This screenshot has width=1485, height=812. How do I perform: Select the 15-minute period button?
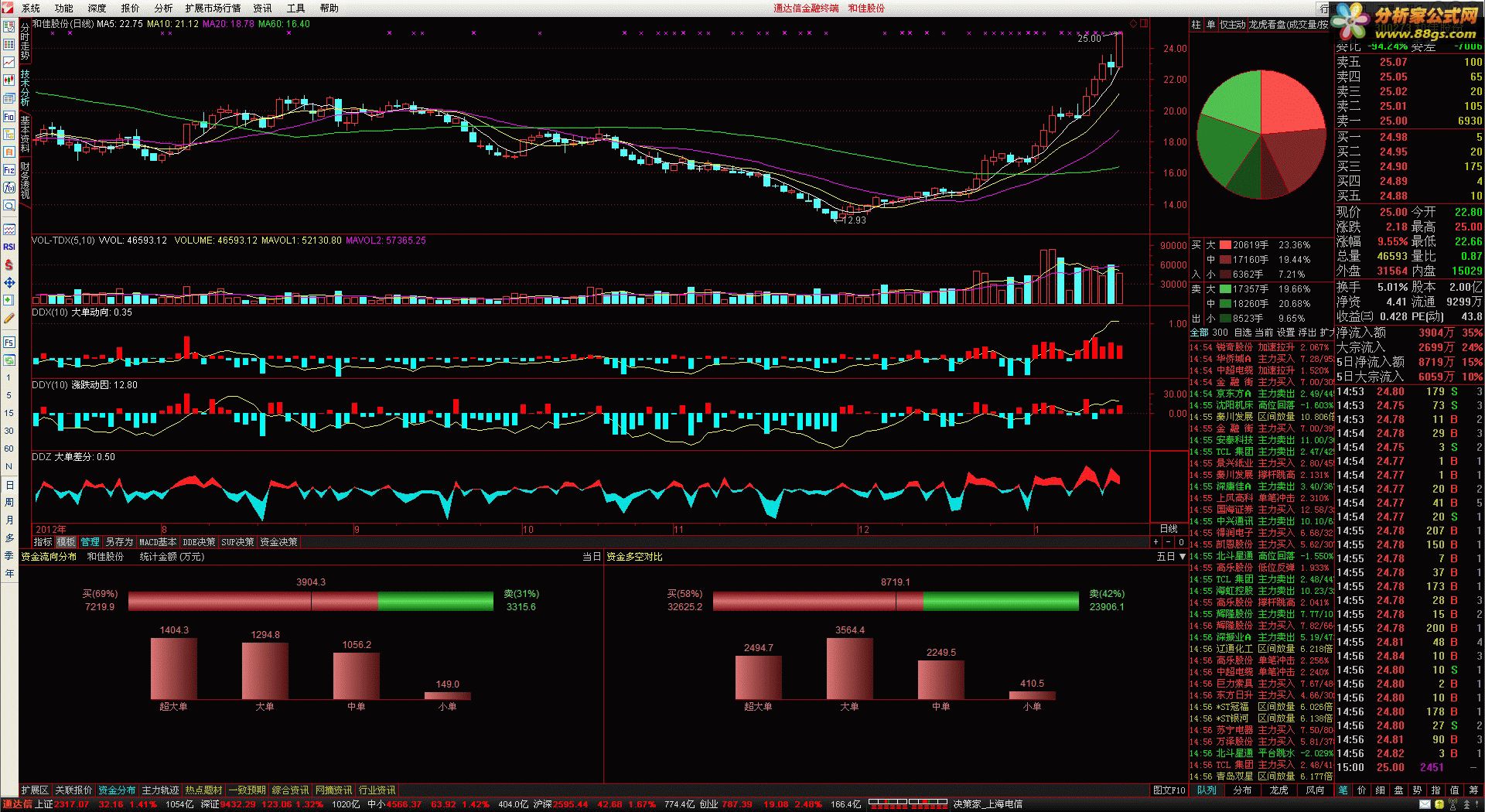9,413
